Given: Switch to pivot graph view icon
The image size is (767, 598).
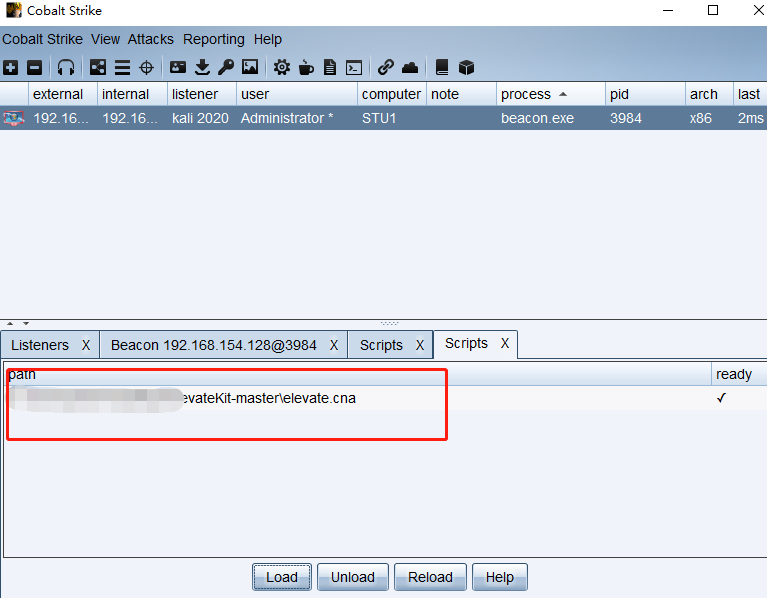Looking at the screenshot, I should [98, 67].
